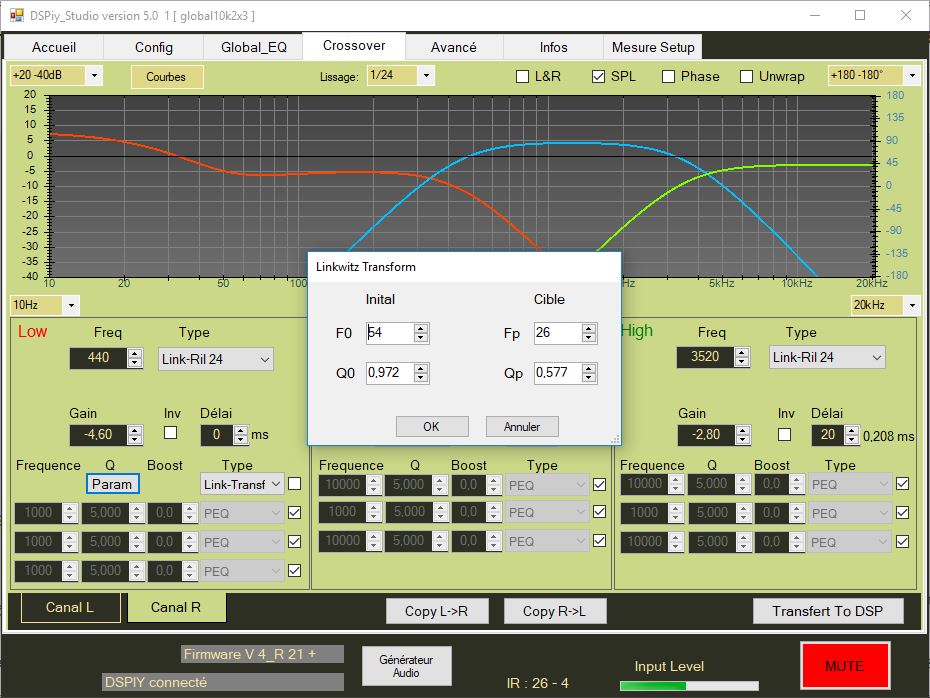Confirm Linkwitz Transform with OK

431,426
